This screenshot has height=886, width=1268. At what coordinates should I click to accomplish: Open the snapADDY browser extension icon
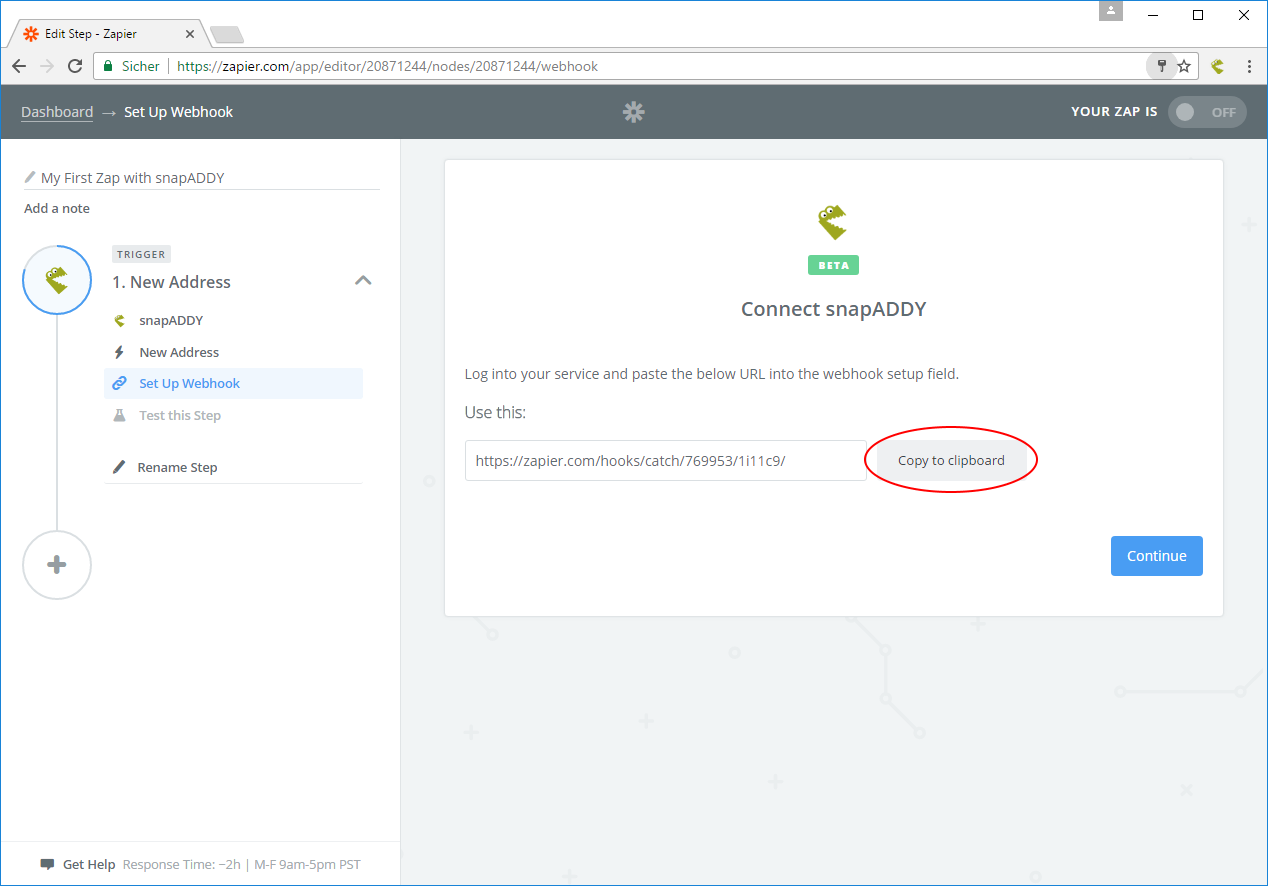1217,66
